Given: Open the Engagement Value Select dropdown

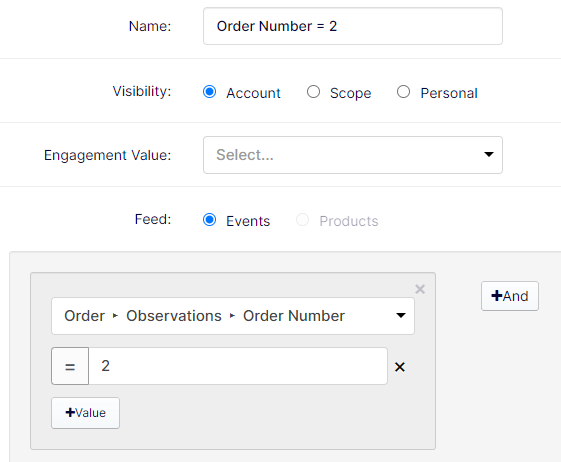Looking at the screenshot, I should point(353,155).
